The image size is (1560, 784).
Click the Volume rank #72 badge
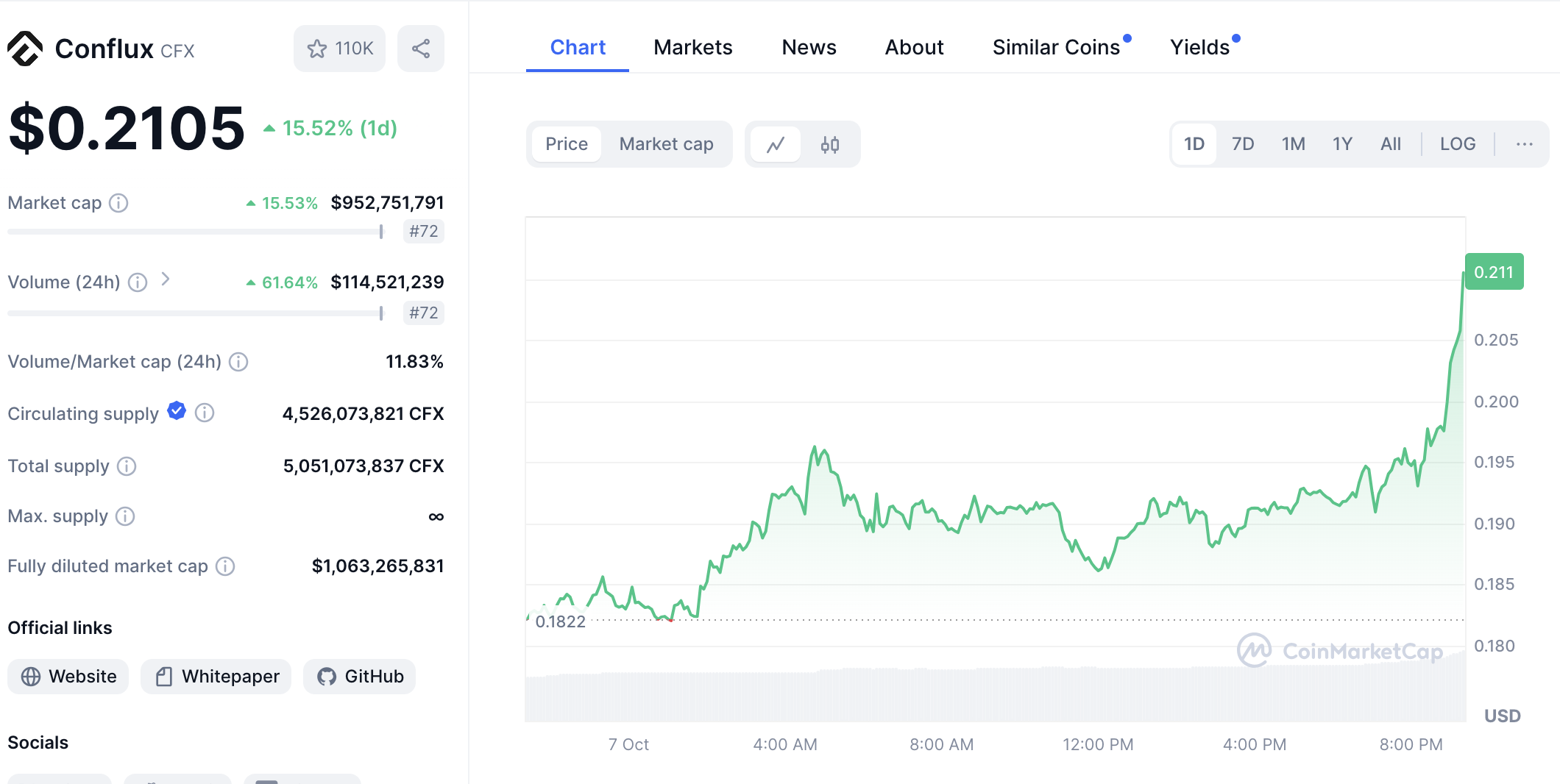[x=424, y=313]
